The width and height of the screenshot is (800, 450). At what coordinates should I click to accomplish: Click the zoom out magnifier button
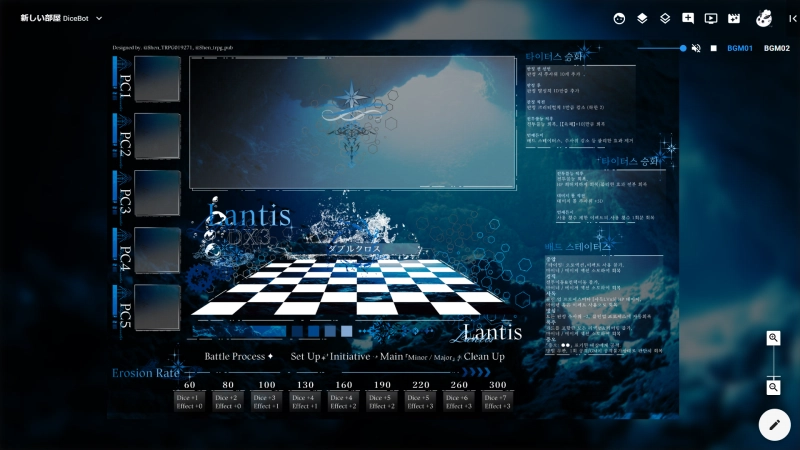773,387
